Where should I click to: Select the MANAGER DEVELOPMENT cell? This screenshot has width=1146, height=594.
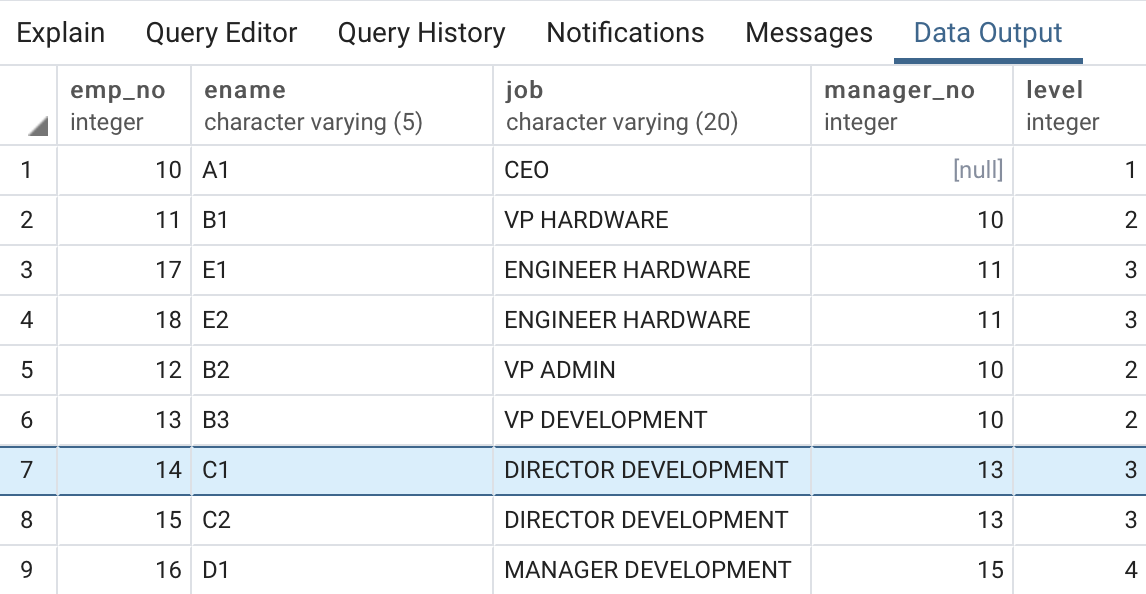(651, 570)
